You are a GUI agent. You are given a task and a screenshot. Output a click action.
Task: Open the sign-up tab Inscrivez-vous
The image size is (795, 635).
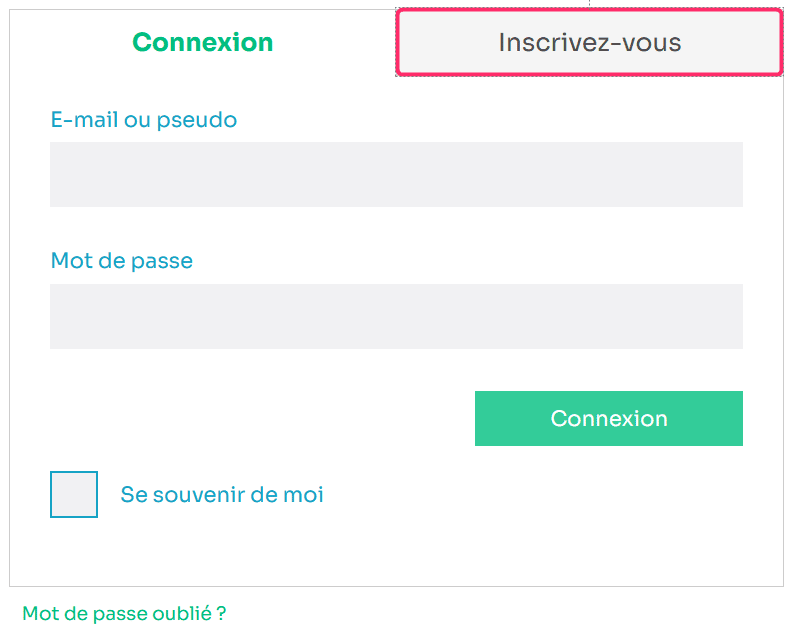(589, 43)
